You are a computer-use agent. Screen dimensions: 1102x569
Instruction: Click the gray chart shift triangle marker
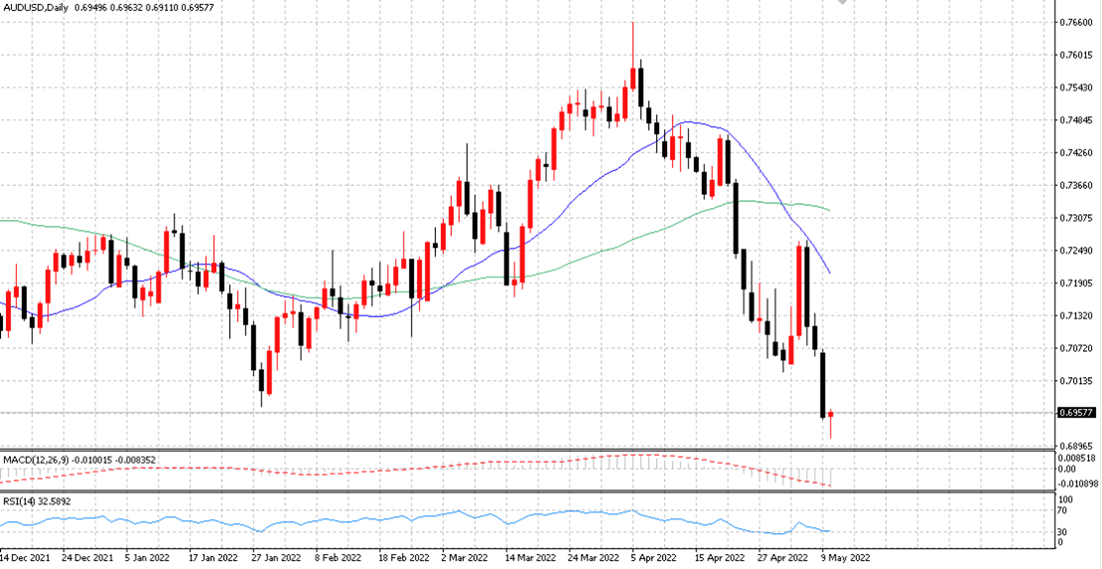[x=843, y=3]
